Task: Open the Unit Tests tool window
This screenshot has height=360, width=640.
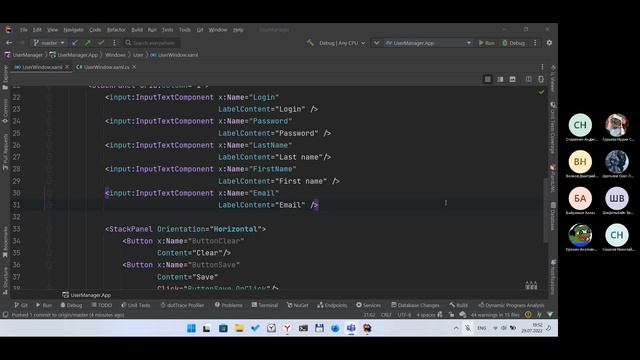Action: [x=136, y=305]
